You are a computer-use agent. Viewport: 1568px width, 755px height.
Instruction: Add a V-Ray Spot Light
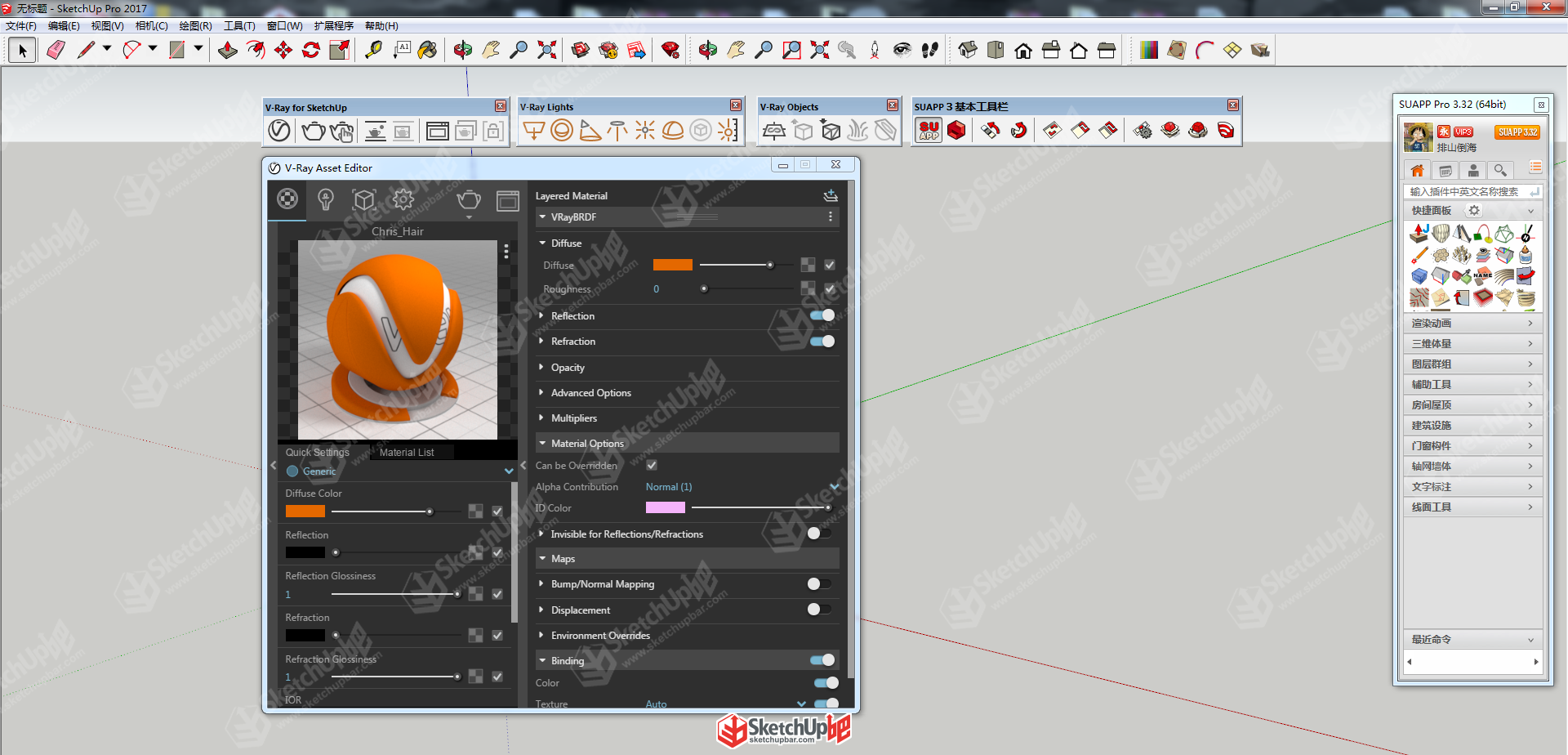590,131
